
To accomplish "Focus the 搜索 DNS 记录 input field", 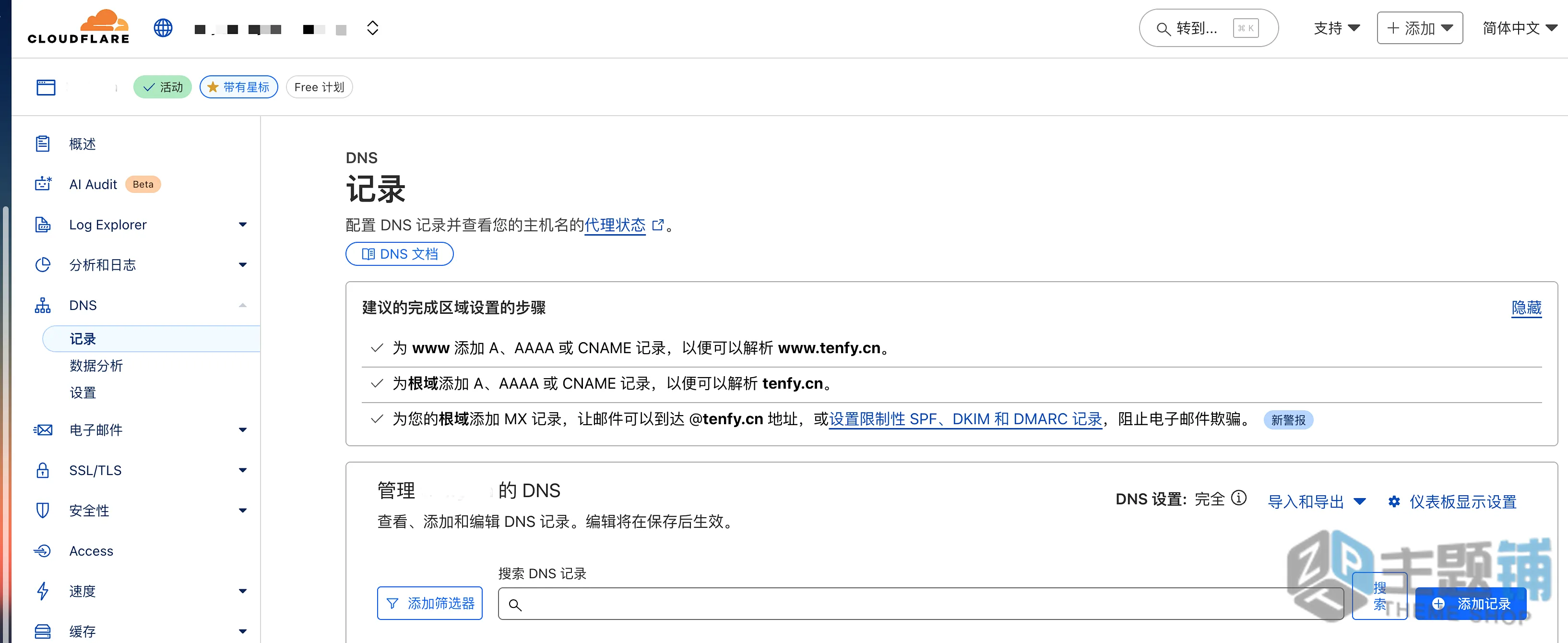I will coord(921,604).
